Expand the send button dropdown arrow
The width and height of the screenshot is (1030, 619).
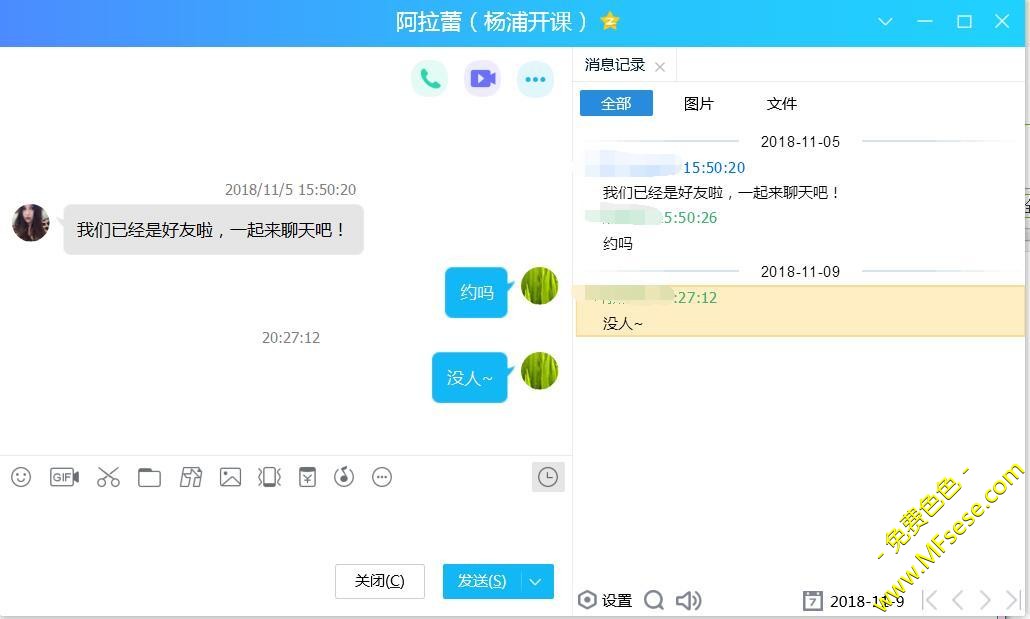click(x=536, y=582)
